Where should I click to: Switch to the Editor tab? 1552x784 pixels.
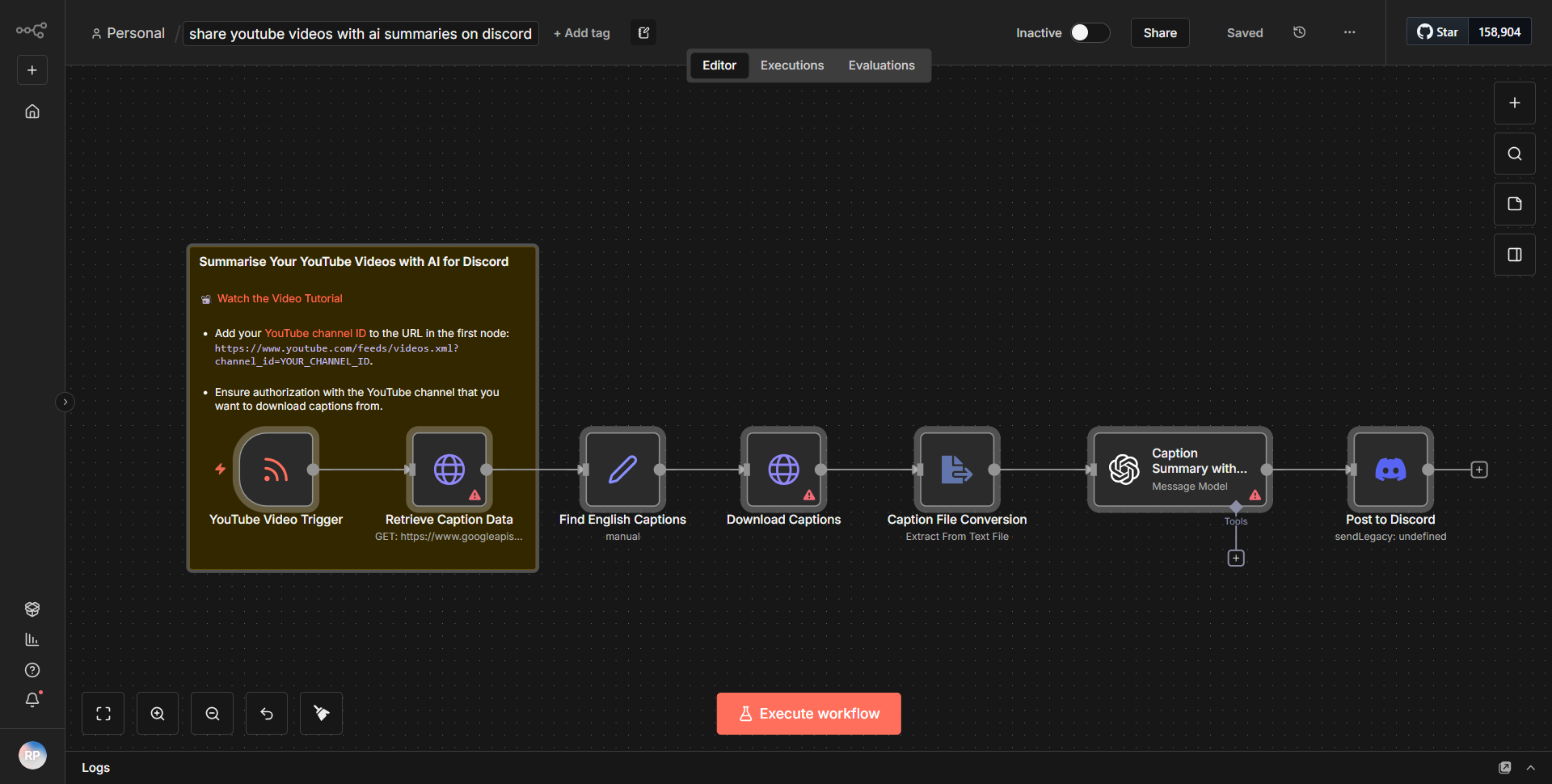(719, 65)
